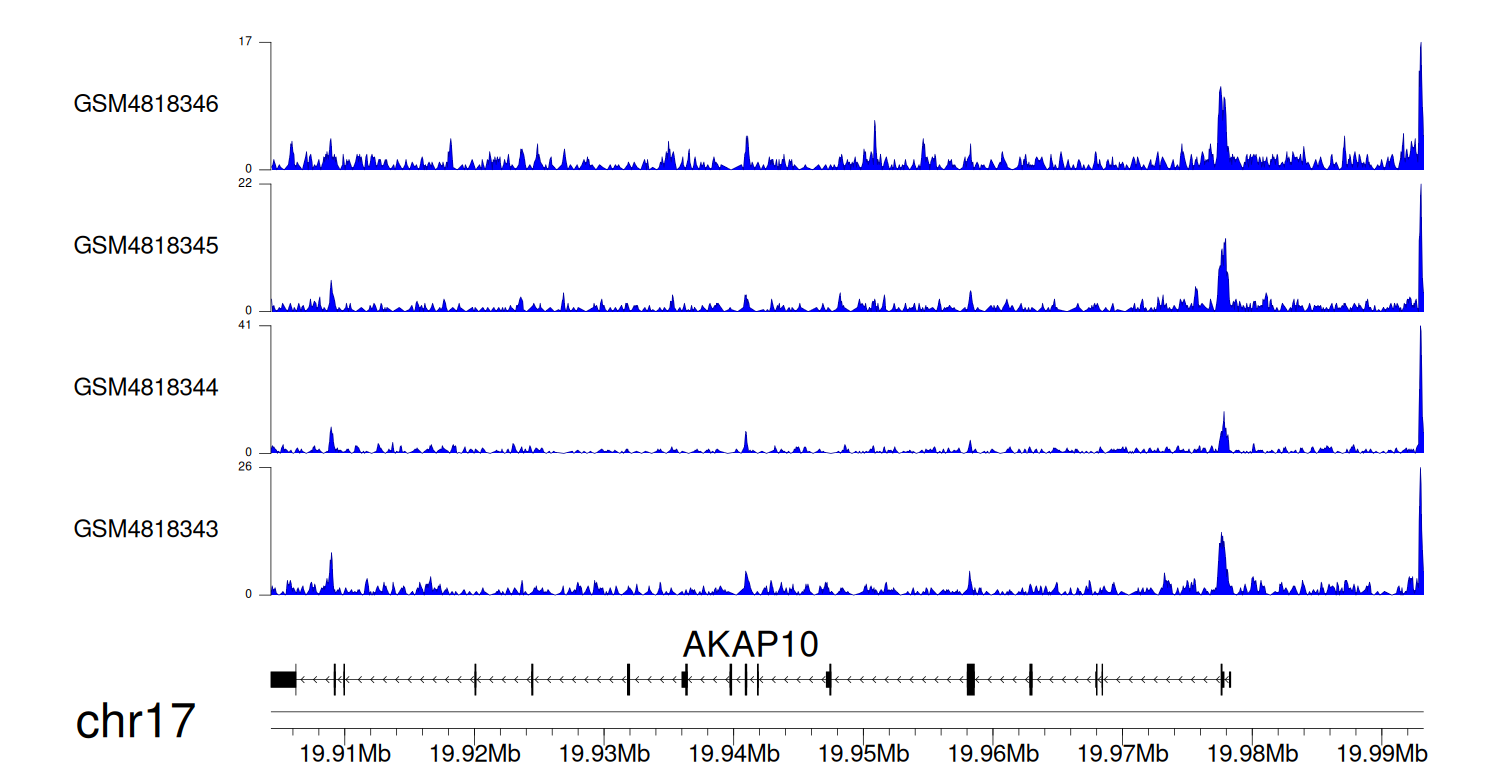Click the y-axis maximum value 22

click(245, 183)
